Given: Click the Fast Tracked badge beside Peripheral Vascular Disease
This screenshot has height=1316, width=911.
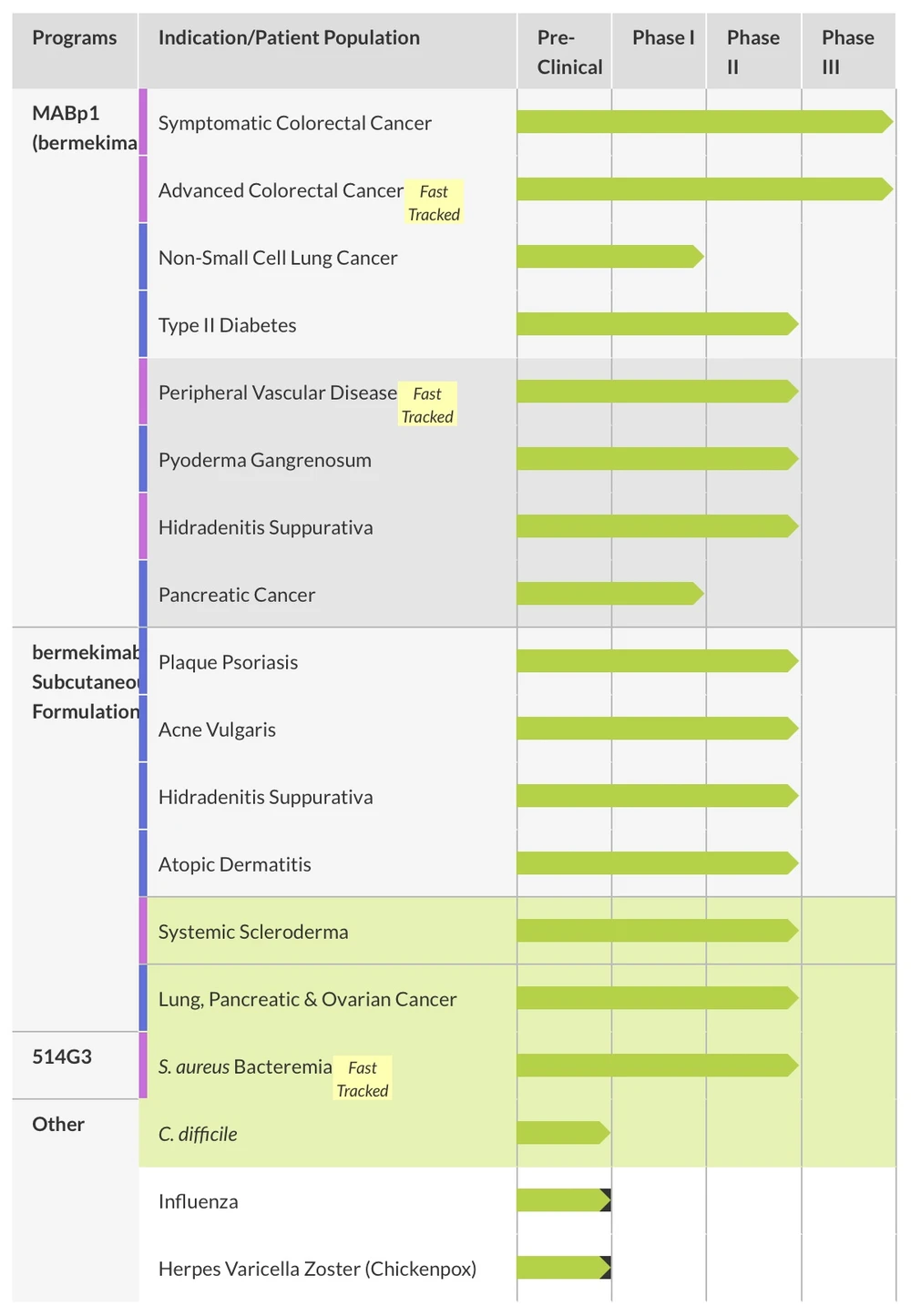Looking at the screenshot, I should coord(427,404).
